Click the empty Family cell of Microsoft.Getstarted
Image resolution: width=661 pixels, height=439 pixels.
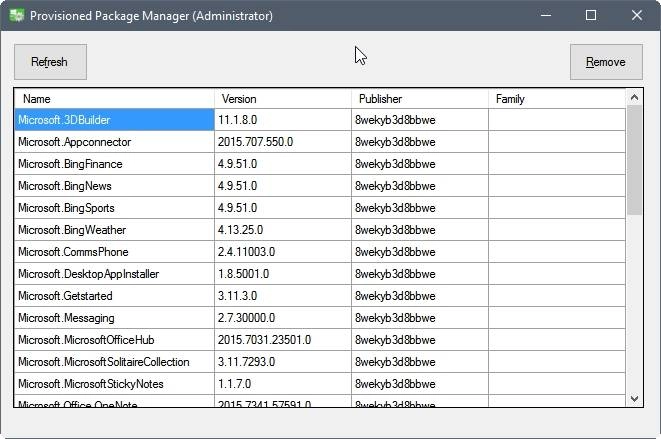coord(557,296)
